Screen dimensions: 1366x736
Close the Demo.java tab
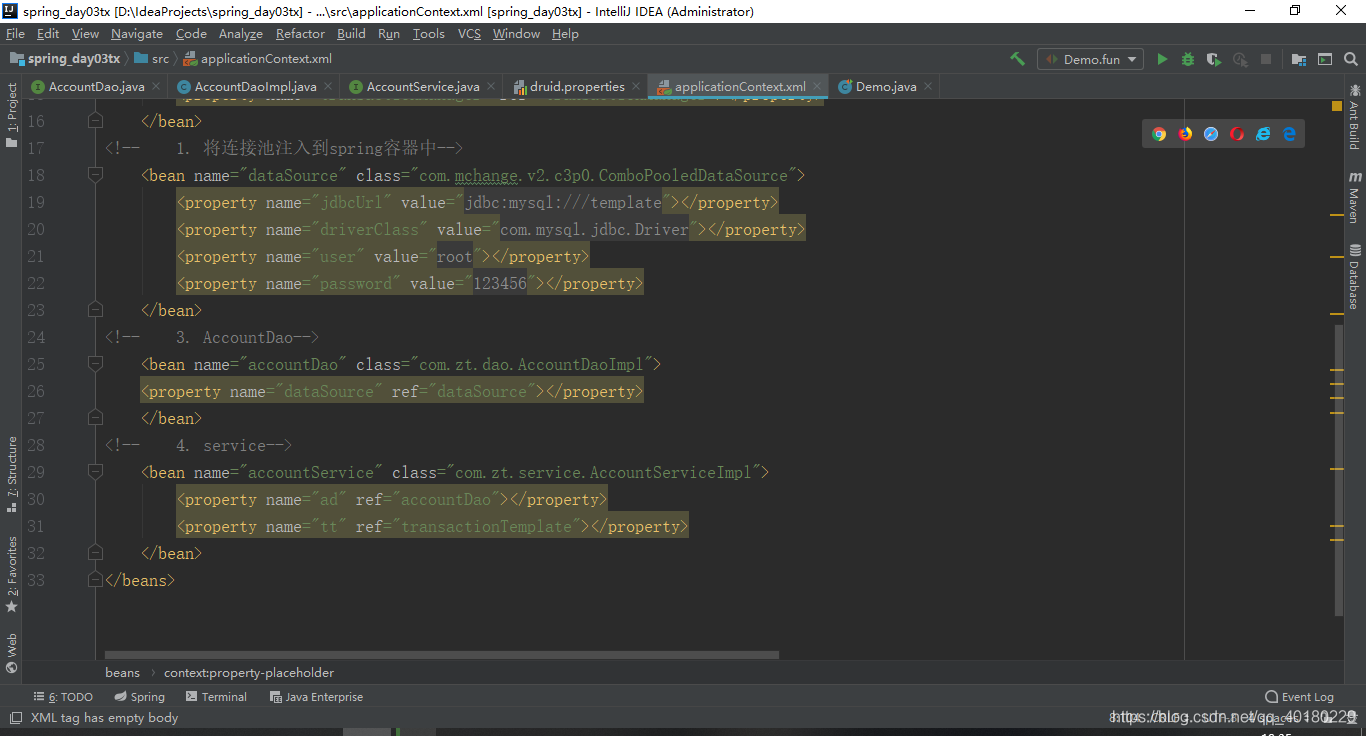point(928,86)
